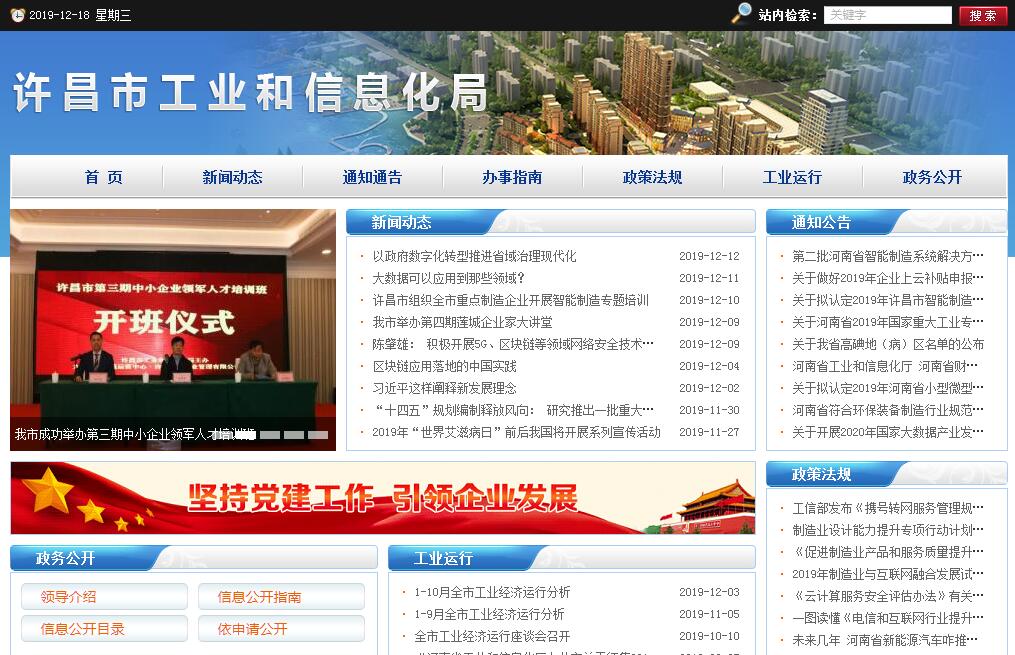Click the red 搜索 button

pos(982,15)
